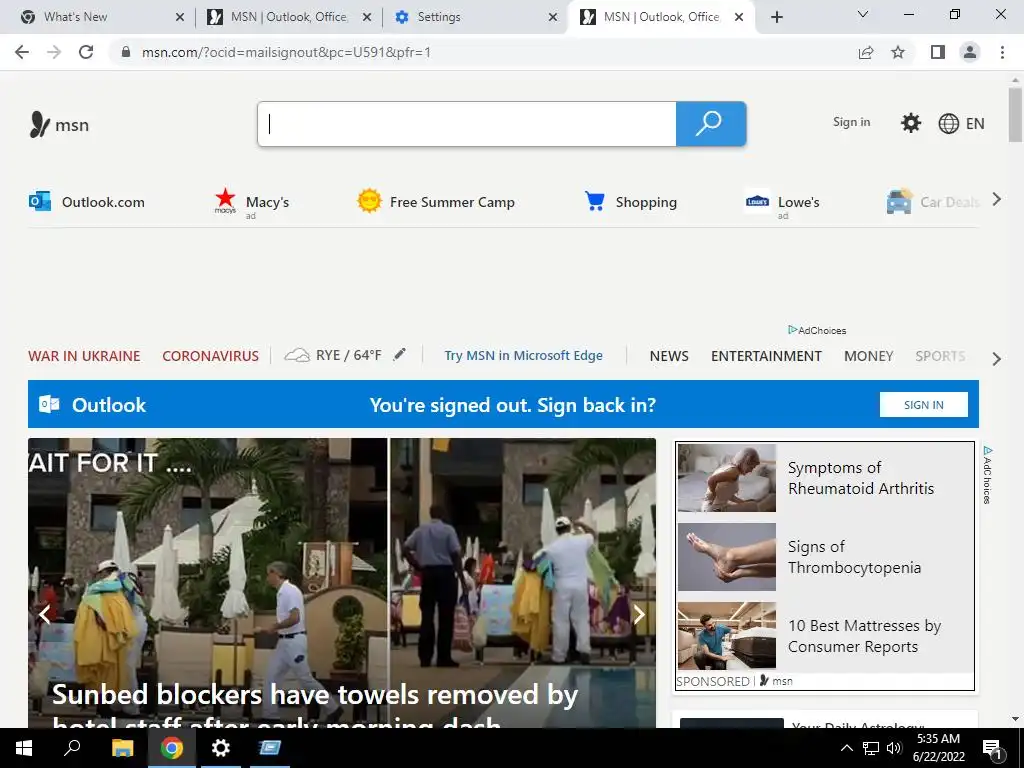
Task: Open ENTERTAINMENT category
Action: click(x=766, y=356)
